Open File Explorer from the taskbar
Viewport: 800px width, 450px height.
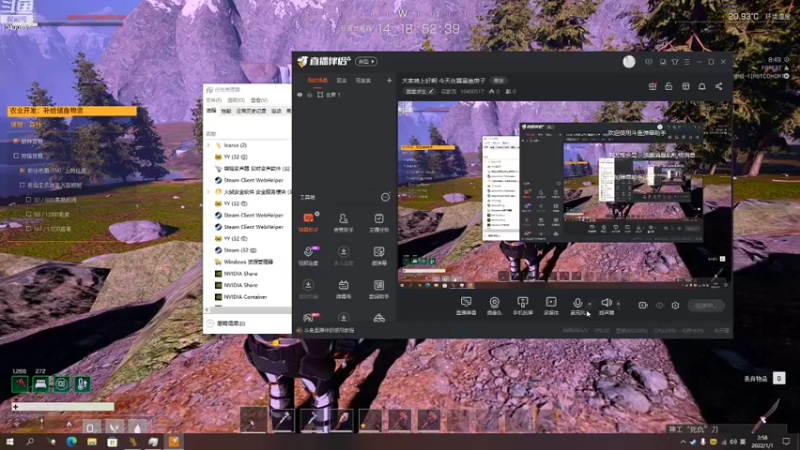(x=92, y=442)
